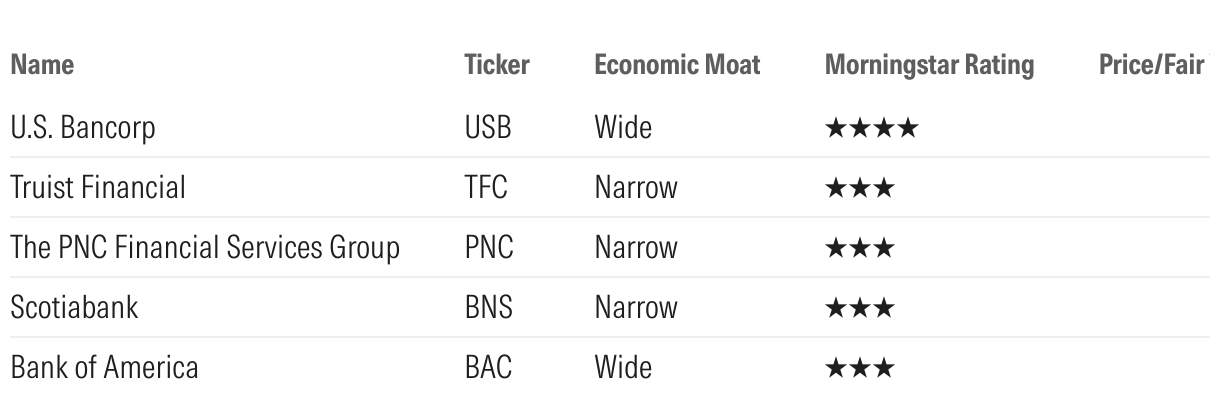Open the U.S. Bancorp company link
1220x406 pixels.
(x=82, y=128)
